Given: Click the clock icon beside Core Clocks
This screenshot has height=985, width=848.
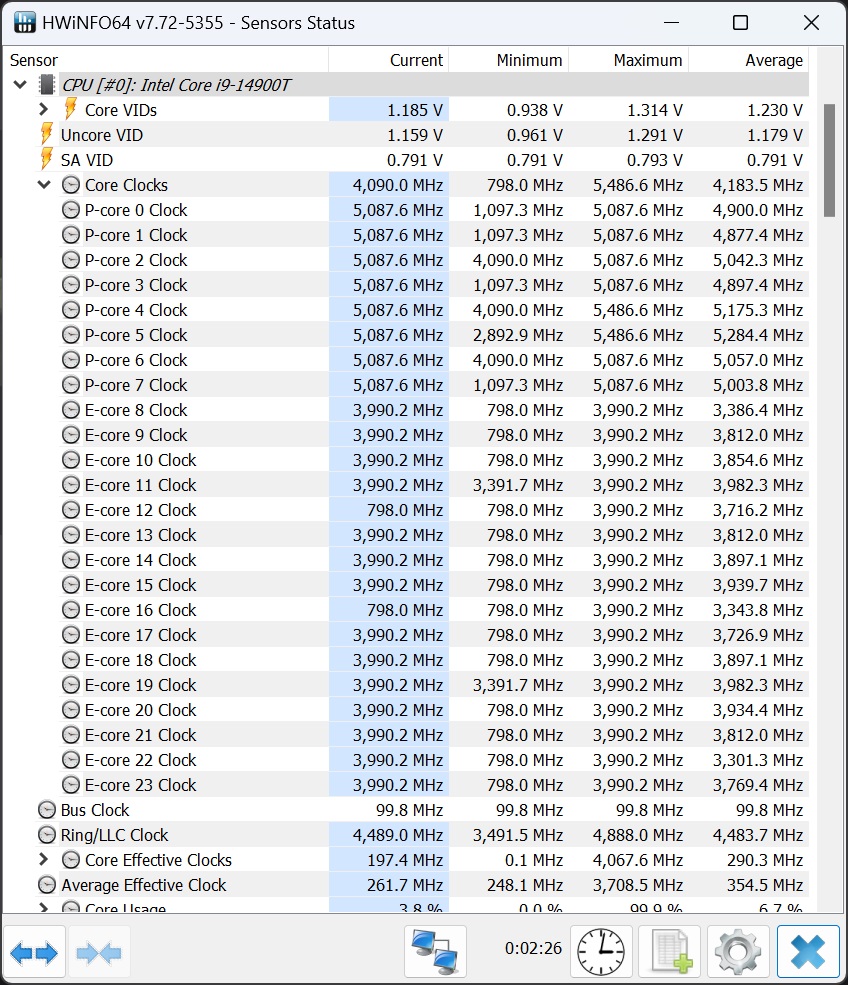Looking at the screenshot, I should [x=71, y=185].
